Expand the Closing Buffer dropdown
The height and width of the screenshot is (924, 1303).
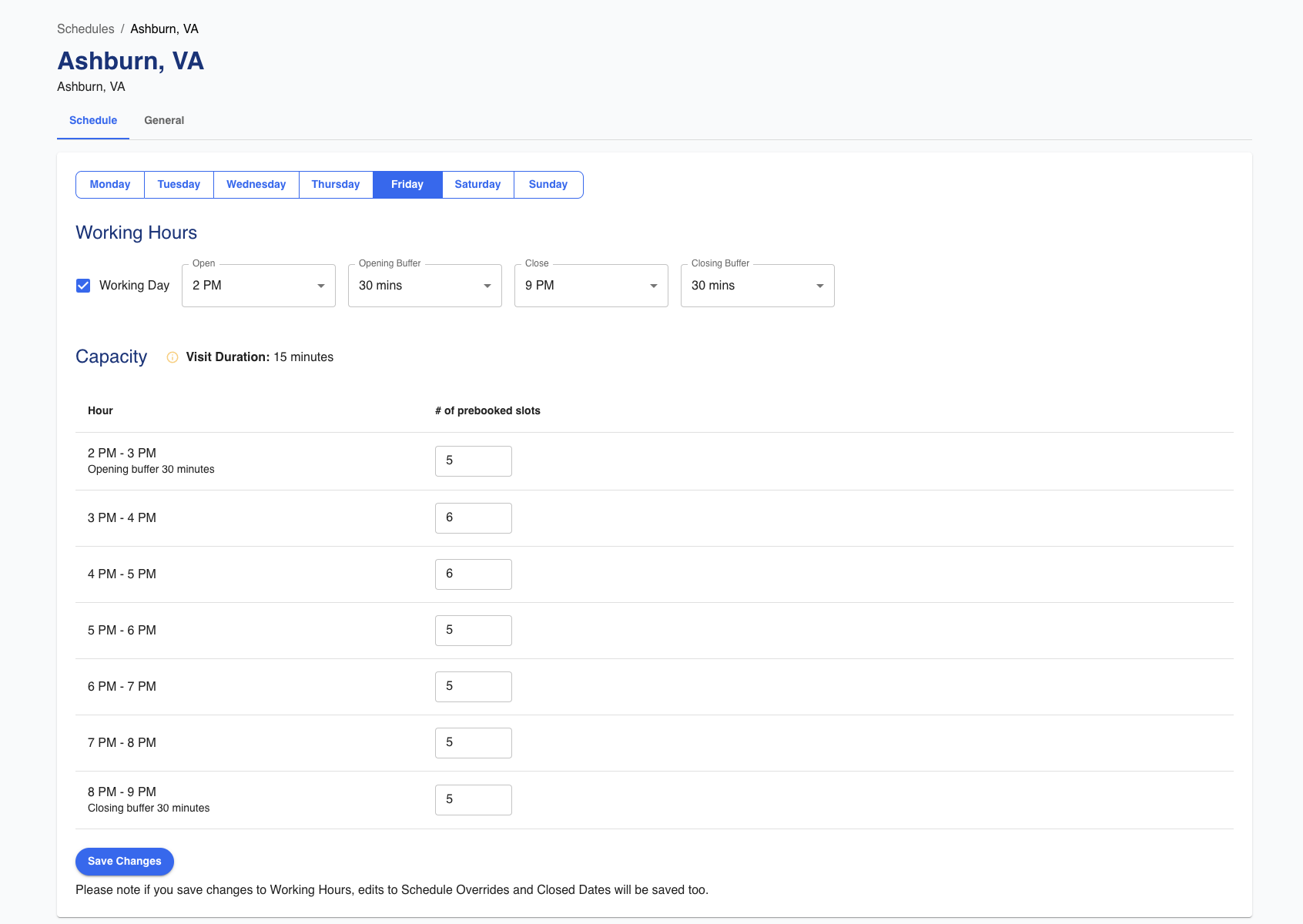pyautogui.click(x=757, y=286)
